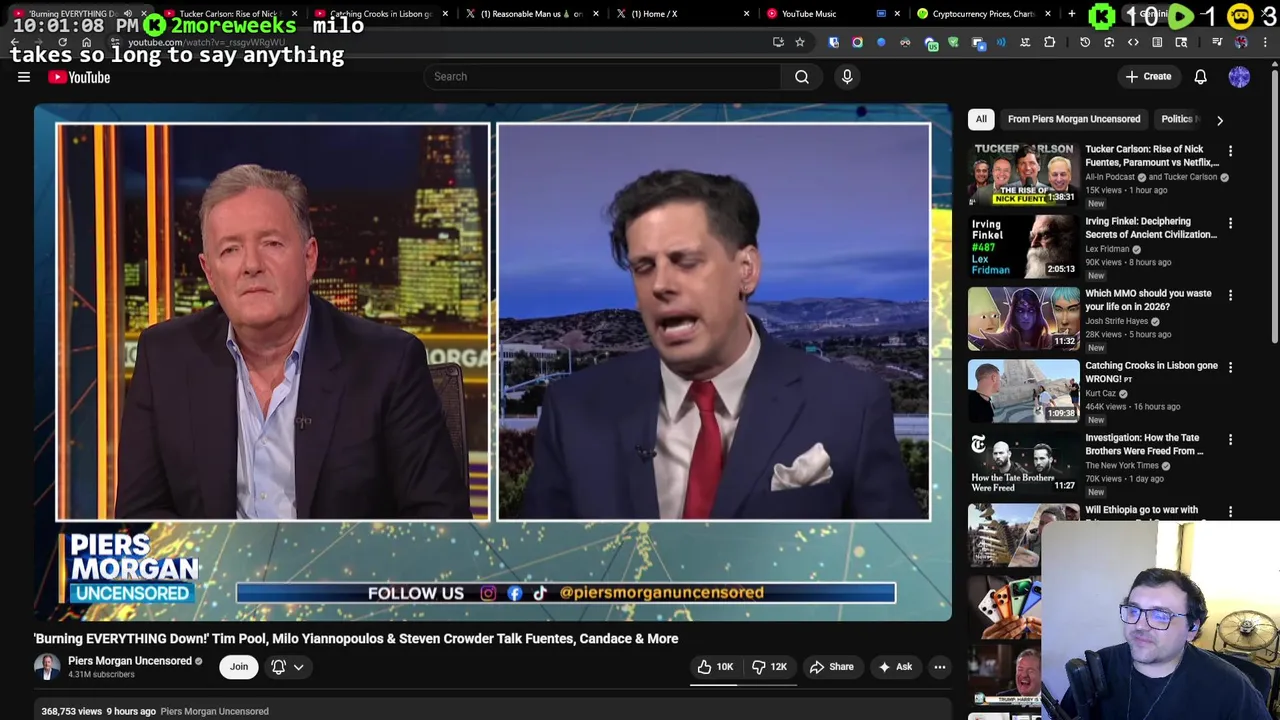Open the Tucker Carlson Rise of Nick Fuentes thumbnail
Screen dimensions: 1280x720
(x=1023, y=174)
